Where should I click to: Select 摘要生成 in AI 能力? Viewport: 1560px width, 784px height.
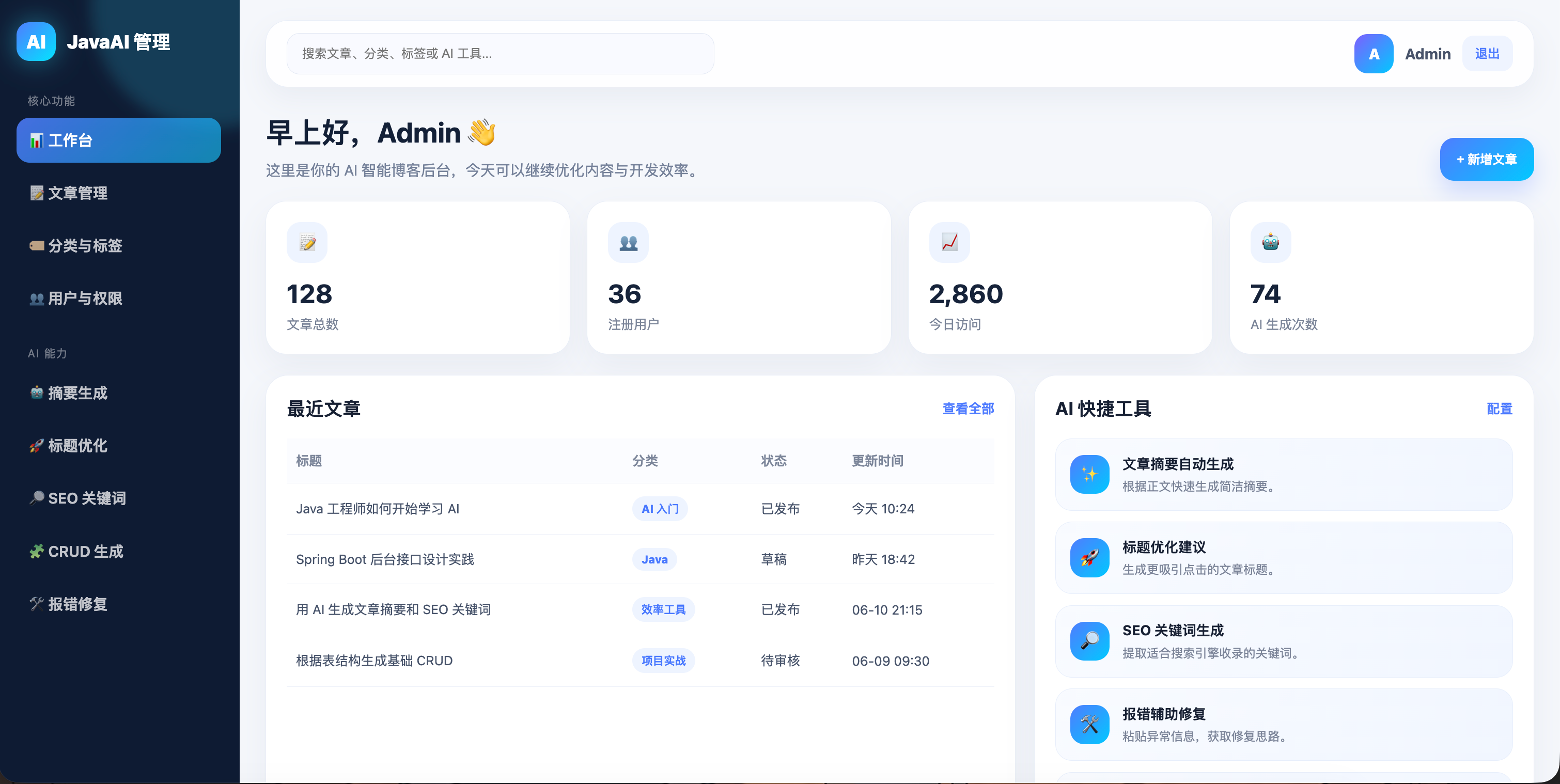pos(119,393)
